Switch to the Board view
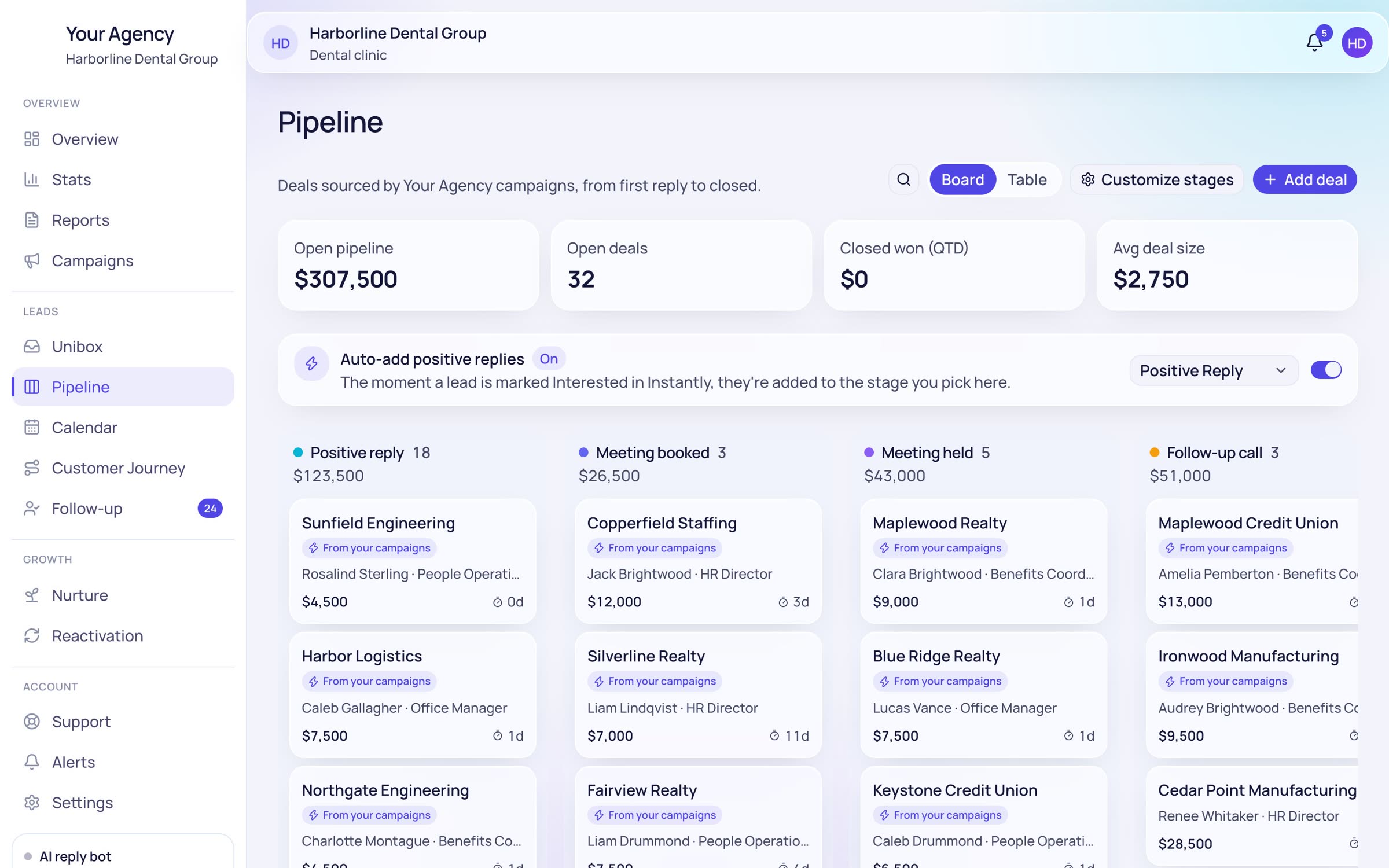 click(962, 179)
